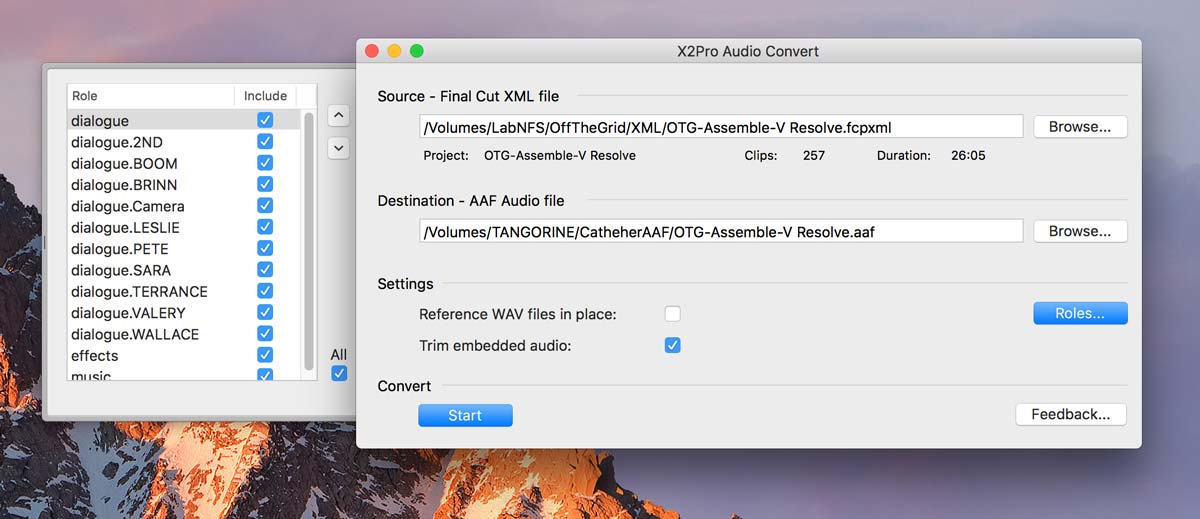The height and width of the screenshot is (519, 1200).
Task: Move selected role down with arrow button
Action: (339, 148)
